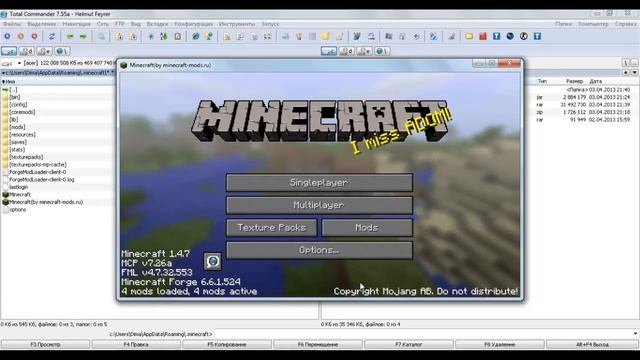Click right panel parent directory dots button
Screen dimensions: 640x360
click(634, 63)
